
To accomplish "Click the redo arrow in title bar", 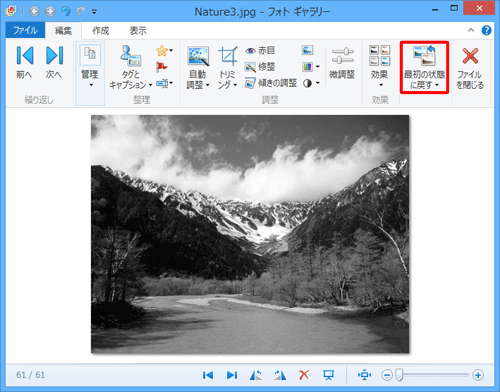I will pos(81,12).
